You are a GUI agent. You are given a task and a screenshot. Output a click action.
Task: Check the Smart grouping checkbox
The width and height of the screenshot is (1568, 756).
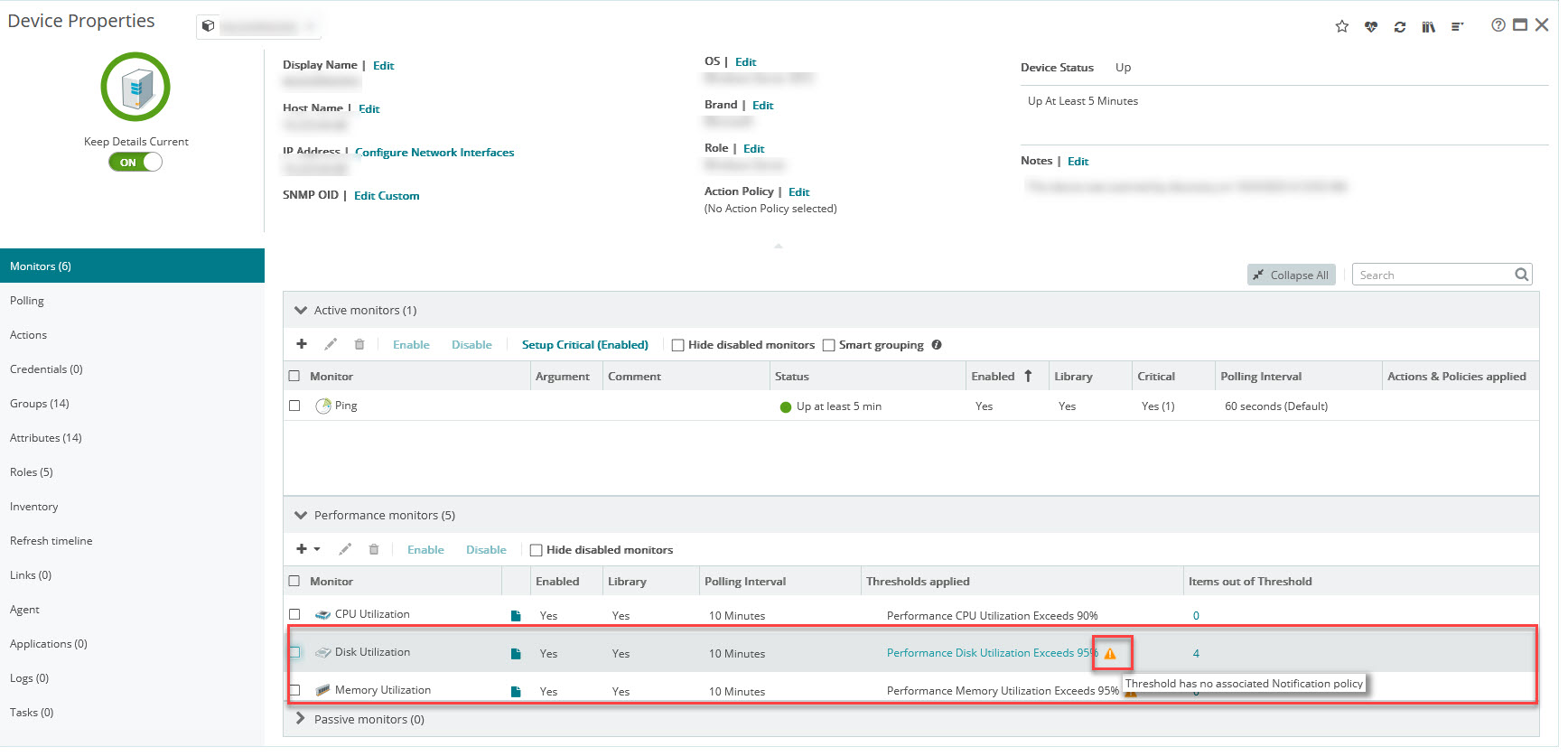[x=828, y=345]
